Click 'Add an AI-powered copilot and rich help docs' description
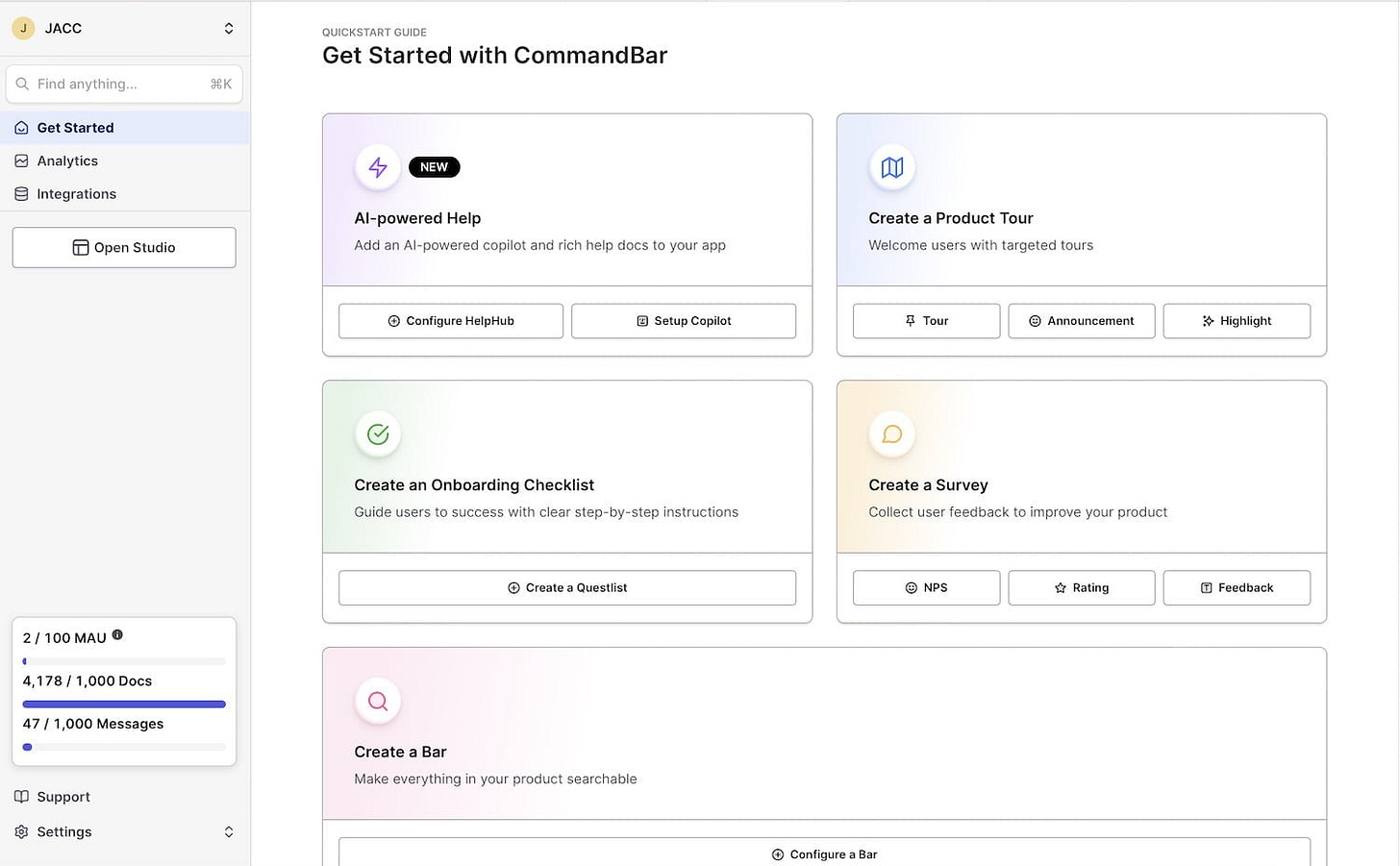 [539, 245]
